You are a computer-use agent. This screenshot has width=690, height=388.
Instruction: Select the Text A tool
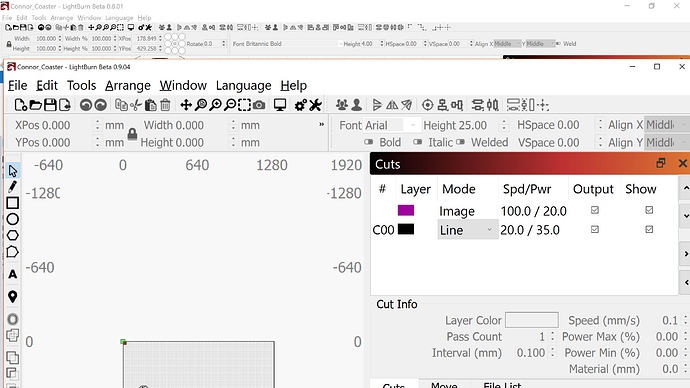[x=13, y=275]
